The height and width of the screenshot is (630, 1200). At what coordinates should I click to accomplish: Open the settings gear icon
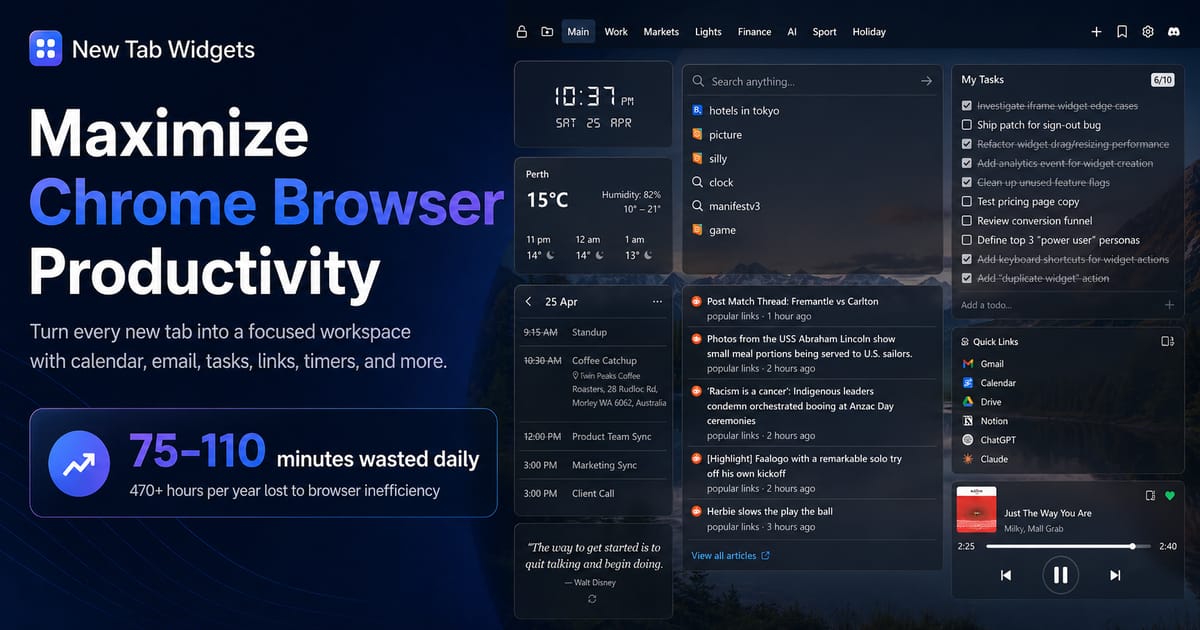pyautogui.click(x=1148, y=32)
